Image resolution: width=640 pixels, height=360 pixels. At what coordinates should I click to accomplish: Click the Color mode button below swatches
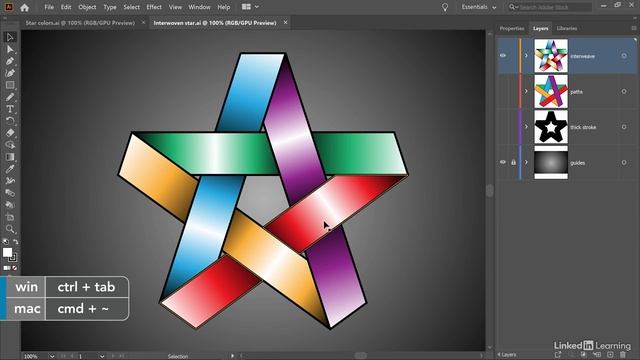point(6,268)
